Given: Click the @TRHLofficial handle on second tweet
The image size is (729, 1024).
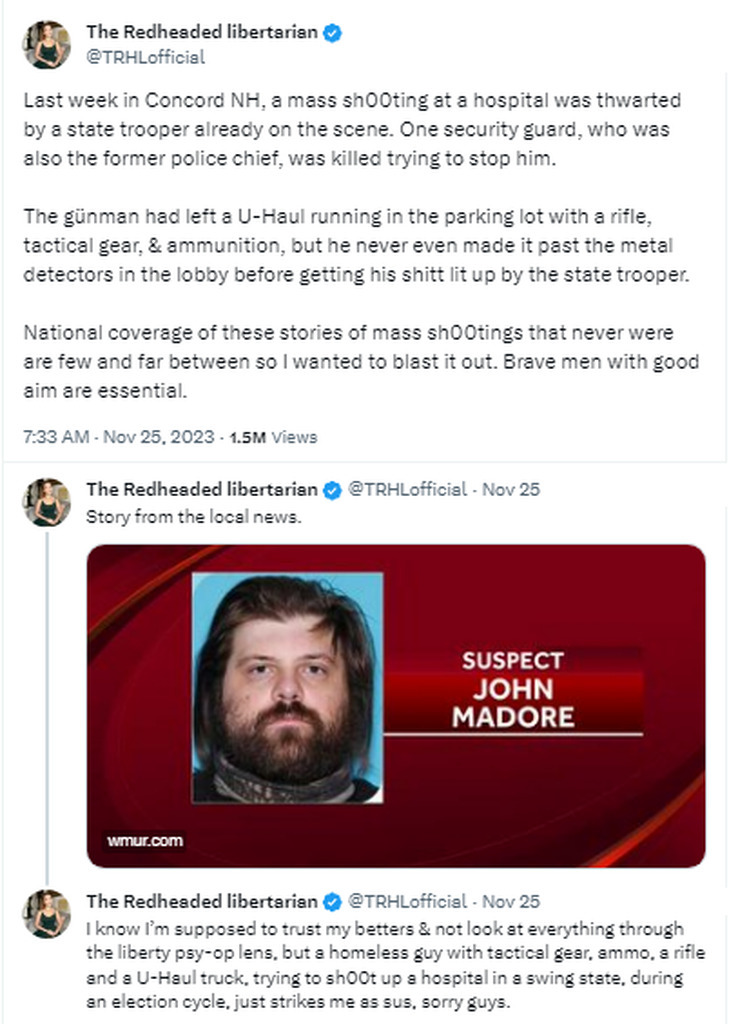Looking at the screenshot, I should 408,489.
